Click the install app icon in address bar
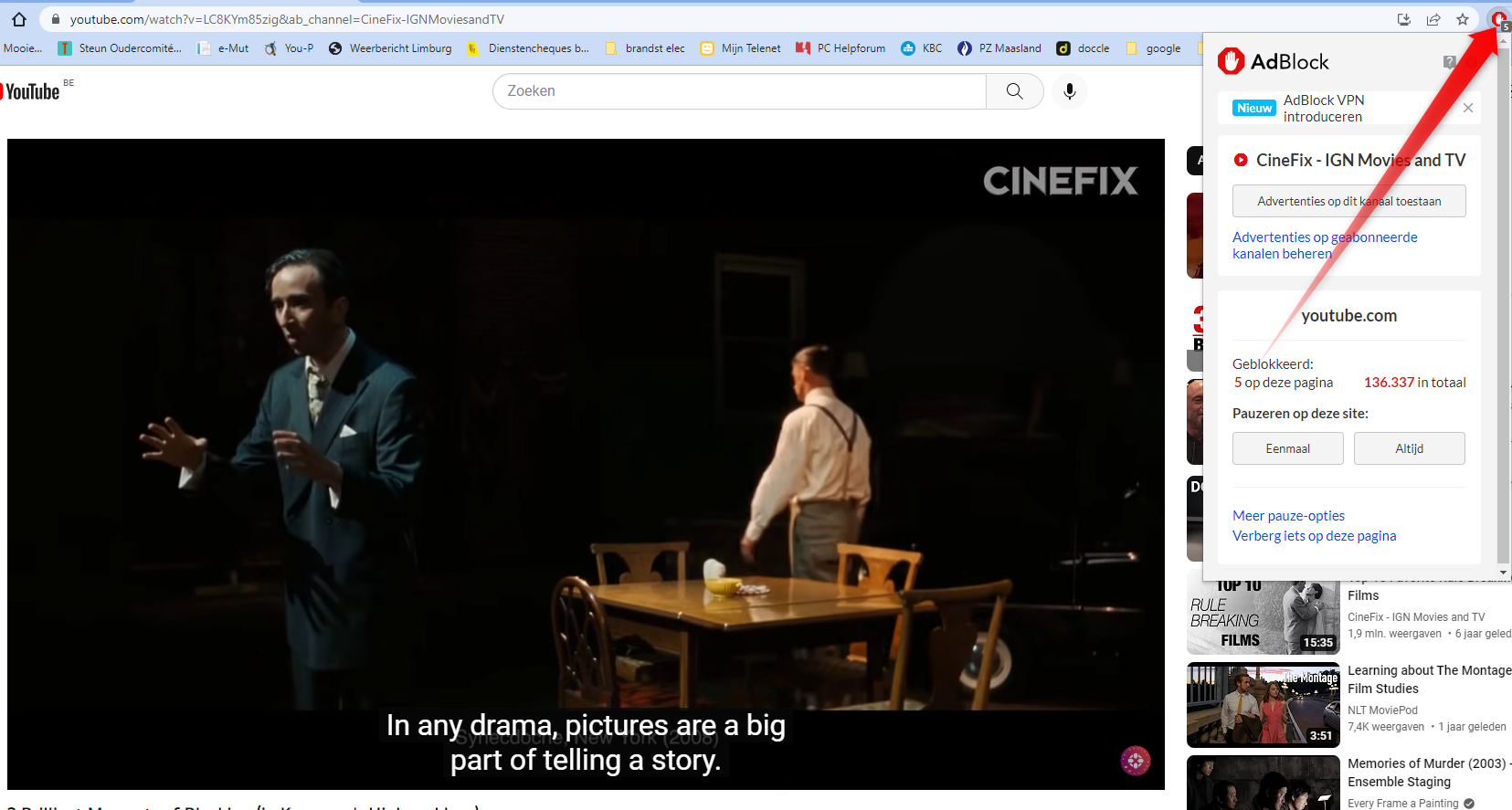Screen dimensions: 1512x810 coord(1404,19)
